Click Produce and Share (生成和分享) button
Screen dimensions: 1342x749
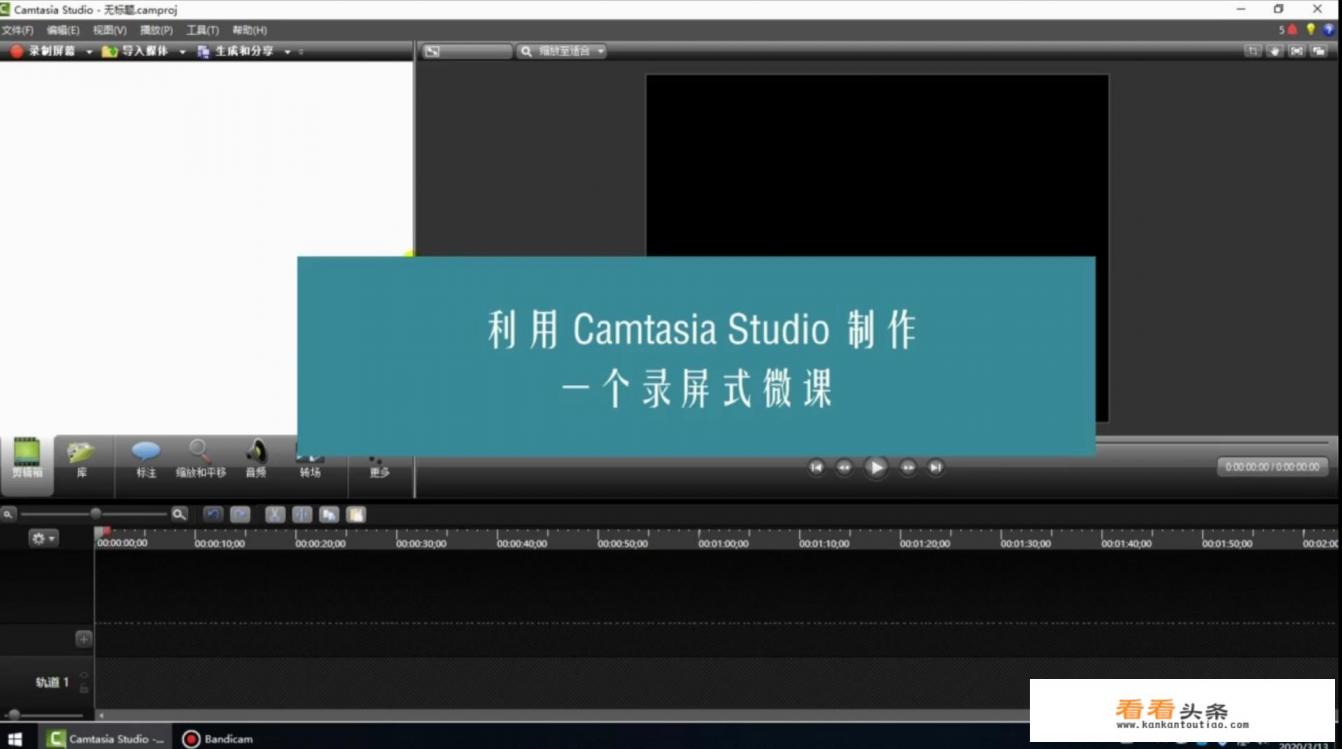point(237,51)
